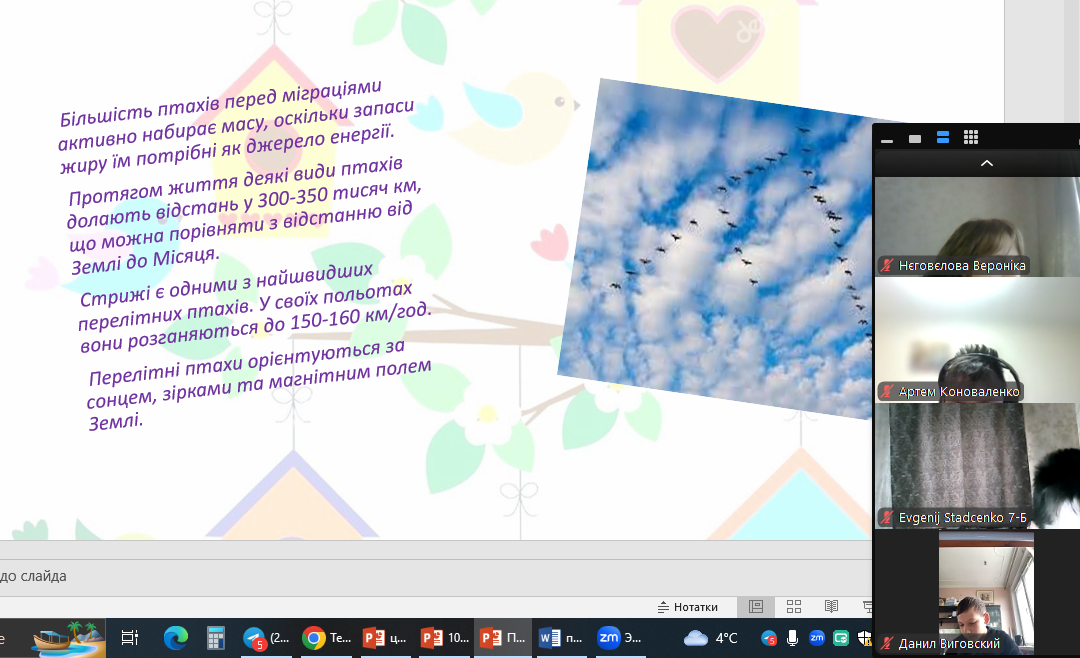Viewport: 1080px width, 658px height.
Task: Open the boat and beach search highlight
Action: point(68,638)
